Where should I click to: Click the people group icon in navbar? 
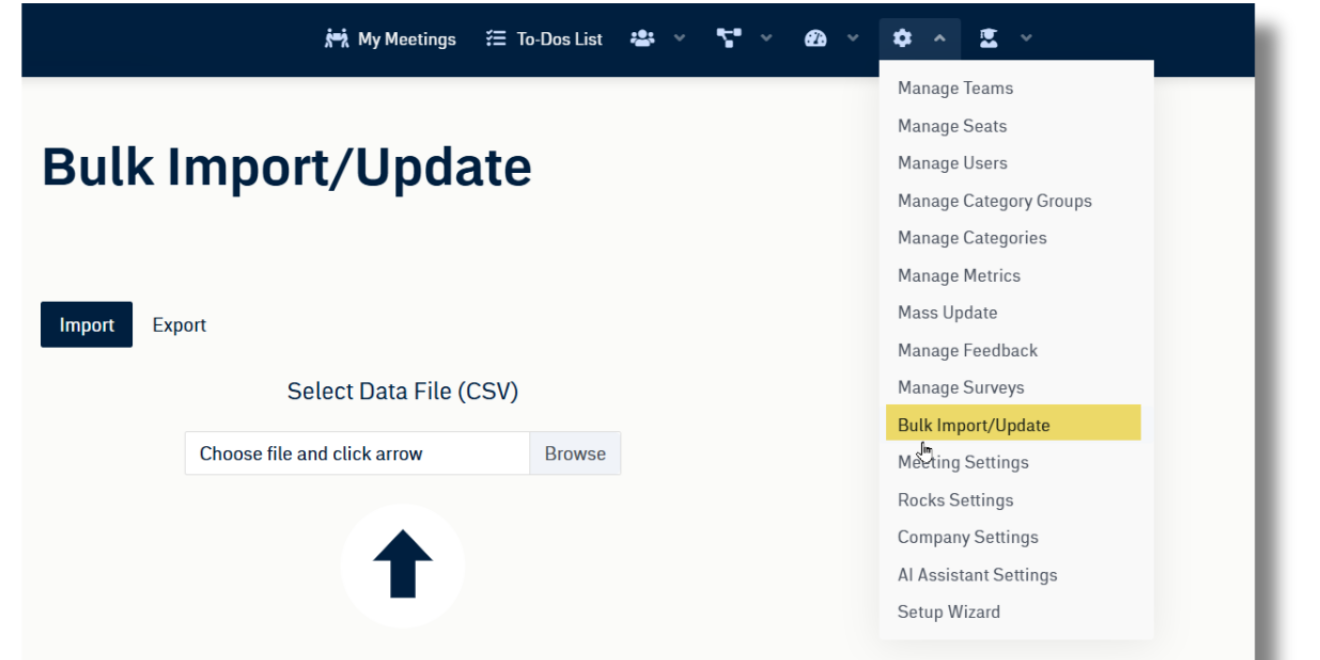[x=641, y=39]
